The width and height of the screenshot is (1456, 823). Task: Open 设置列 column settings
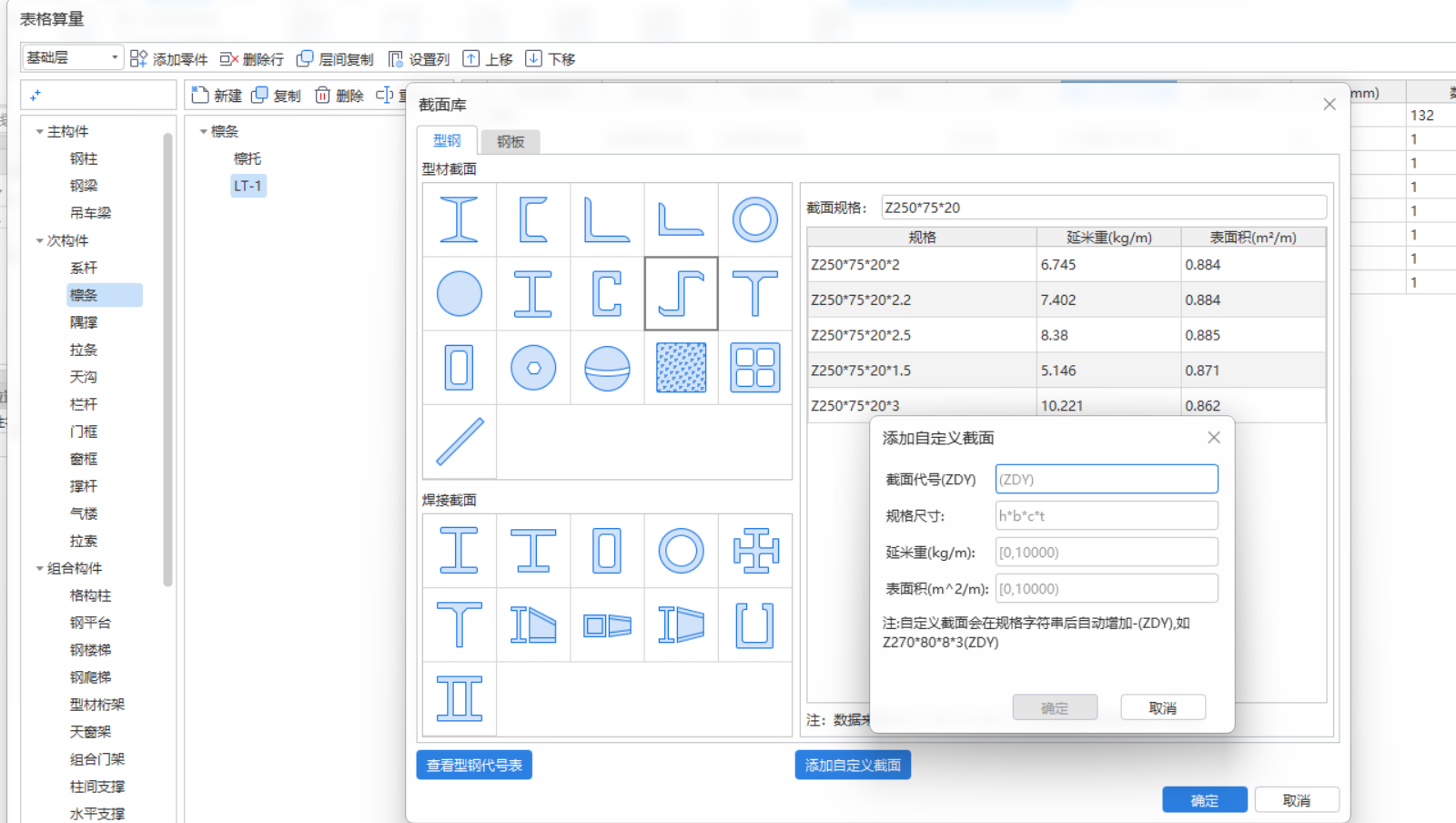419,59
